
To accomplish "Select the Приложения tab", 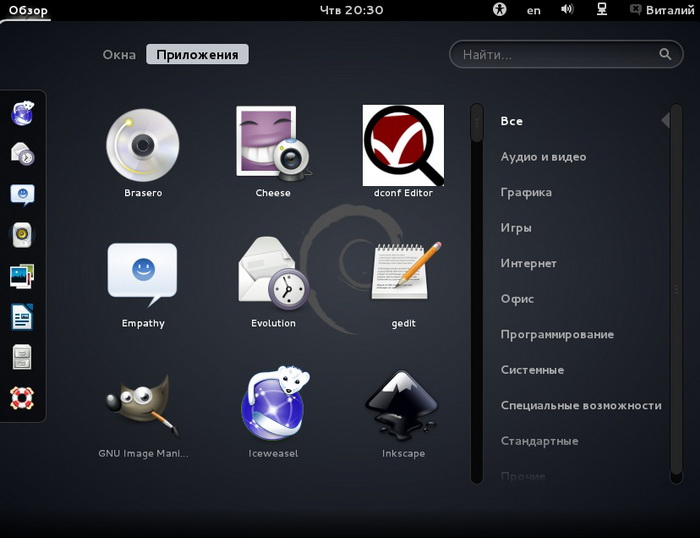I will (197, 54).
